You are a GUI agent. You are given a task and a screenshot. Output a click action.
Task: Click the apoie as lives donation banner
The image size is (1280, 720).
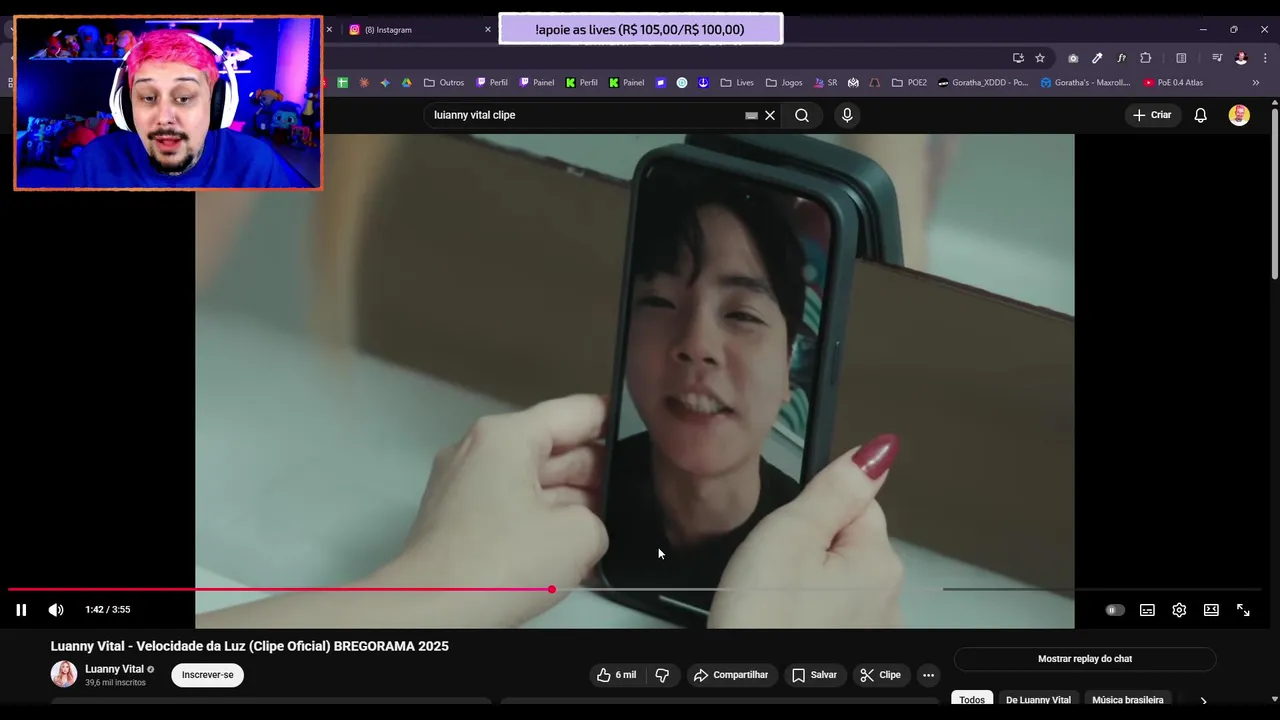pos(640,29)
